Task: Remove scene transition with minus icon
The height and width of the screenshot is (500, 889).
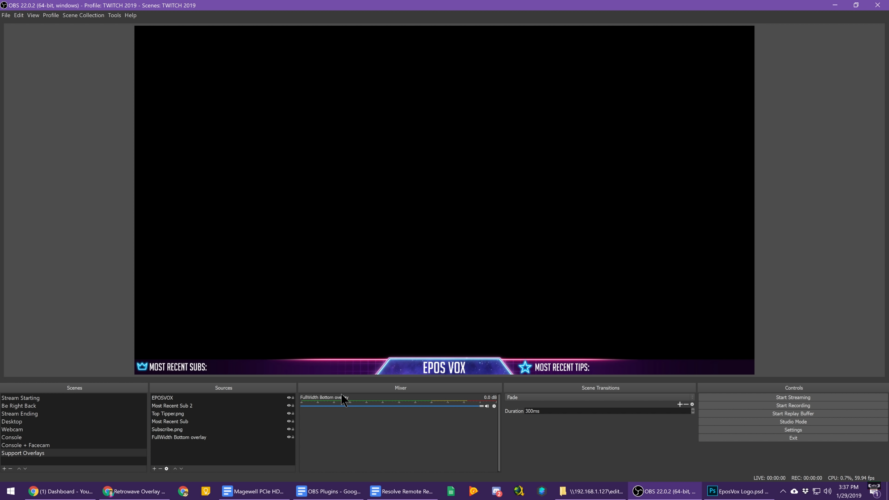Action: 686,404
